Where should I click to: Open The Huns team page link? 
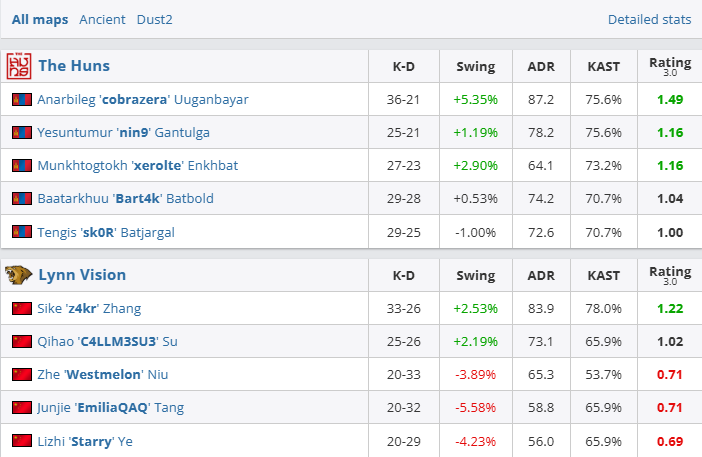[74, 66]
